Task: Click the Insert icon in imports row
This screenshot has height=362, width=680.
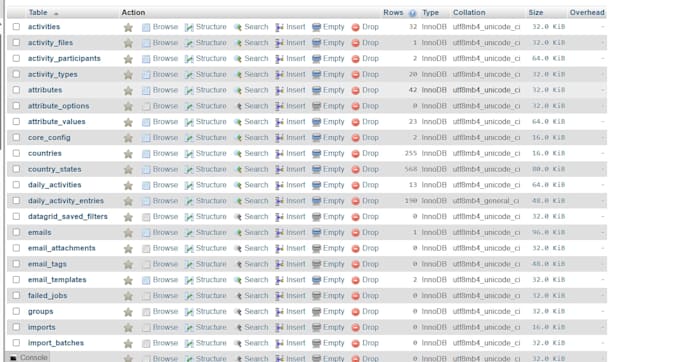Action: (280, 328)
